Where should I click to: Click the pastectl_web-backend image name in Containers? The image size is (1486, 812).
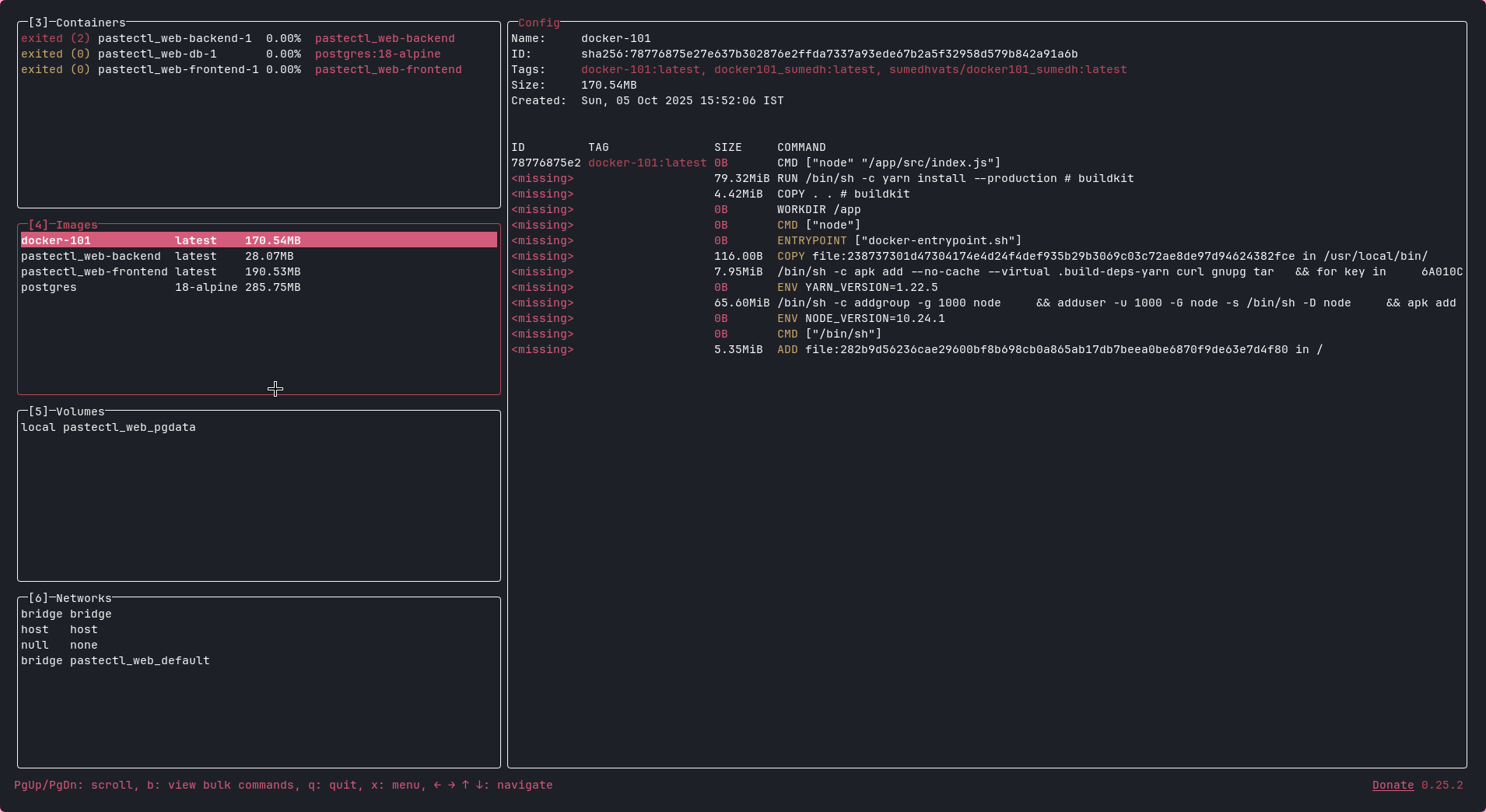pos(384,38)
